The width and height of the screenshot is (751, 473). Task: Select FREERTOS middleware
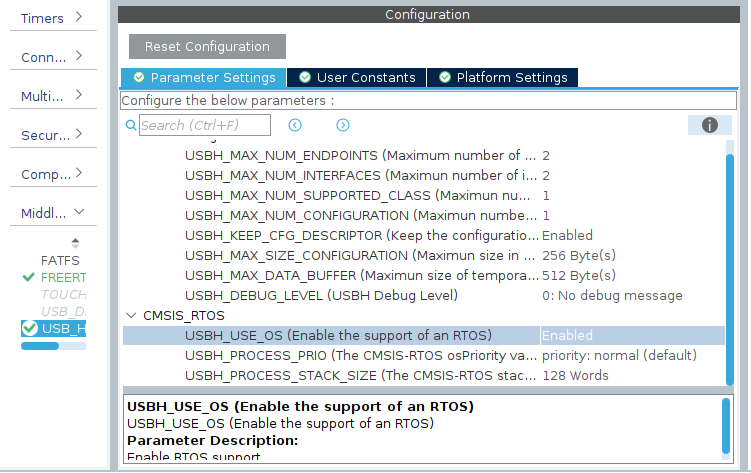(x=63, y=278)
